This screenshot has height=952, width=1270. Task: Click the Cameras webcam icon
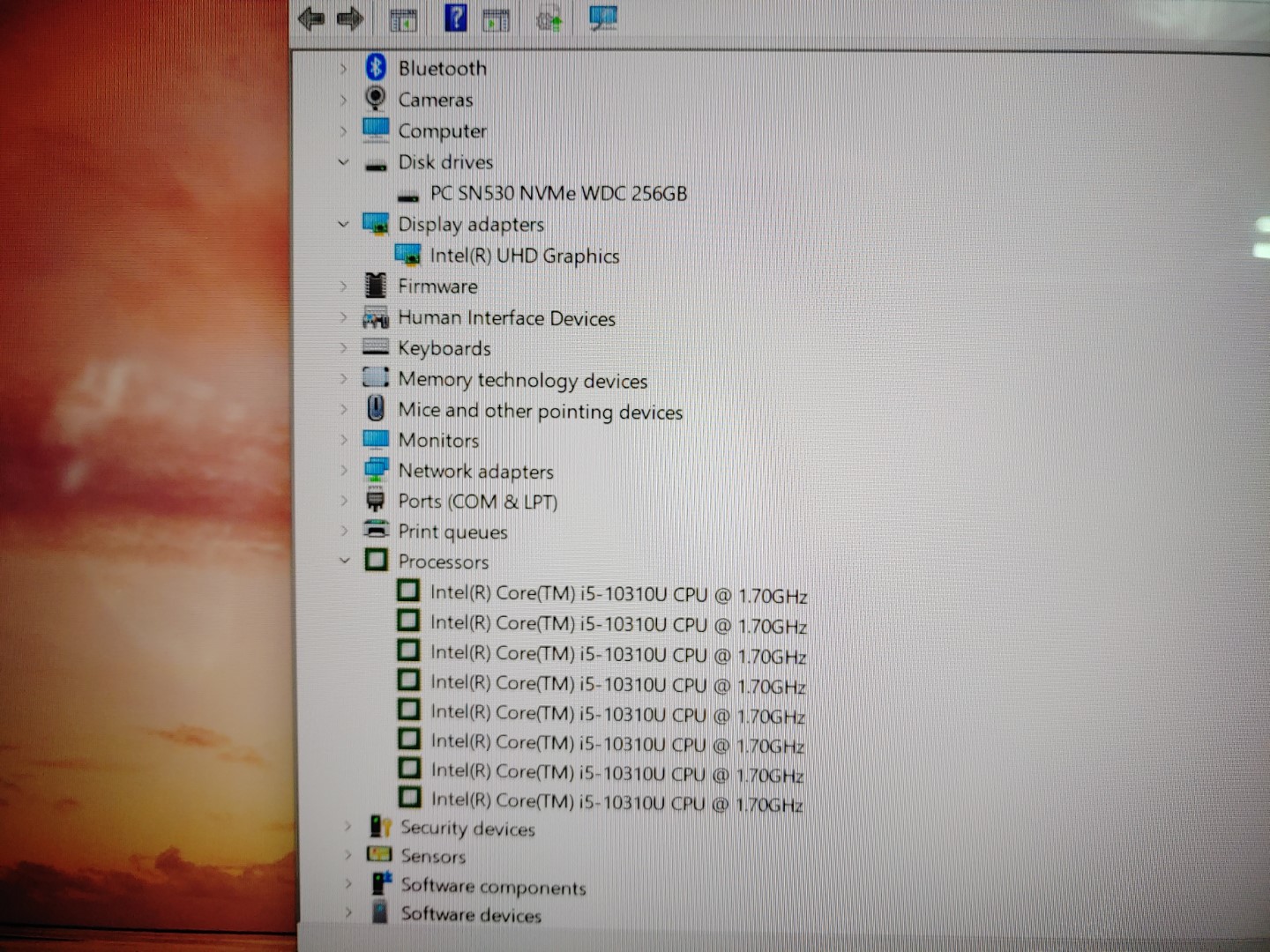(376, 98)
